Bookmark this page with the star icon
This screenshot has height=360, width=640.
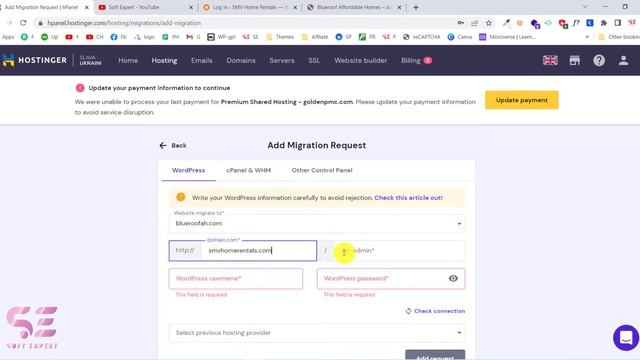(x=489, y=23)
